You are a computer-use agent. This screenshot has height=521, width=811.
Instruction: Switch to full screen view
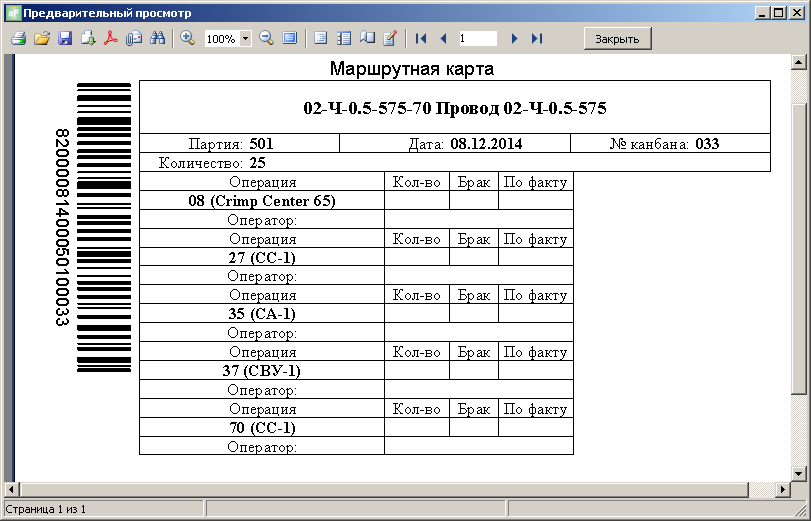click(290, 38)
